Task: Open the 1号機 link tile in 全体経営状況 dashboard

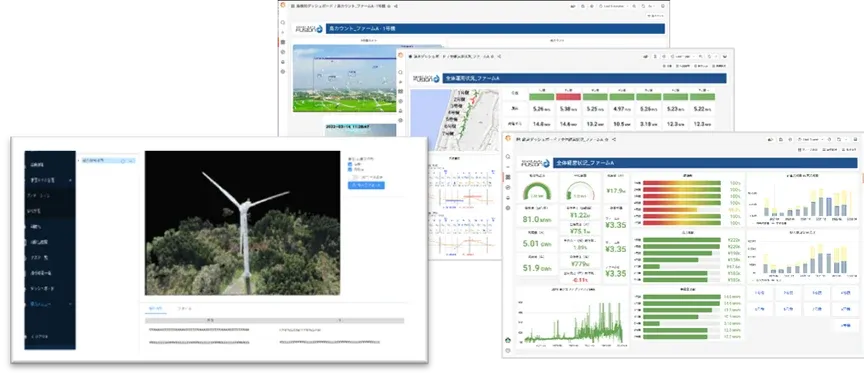Action: click(760, 293)
